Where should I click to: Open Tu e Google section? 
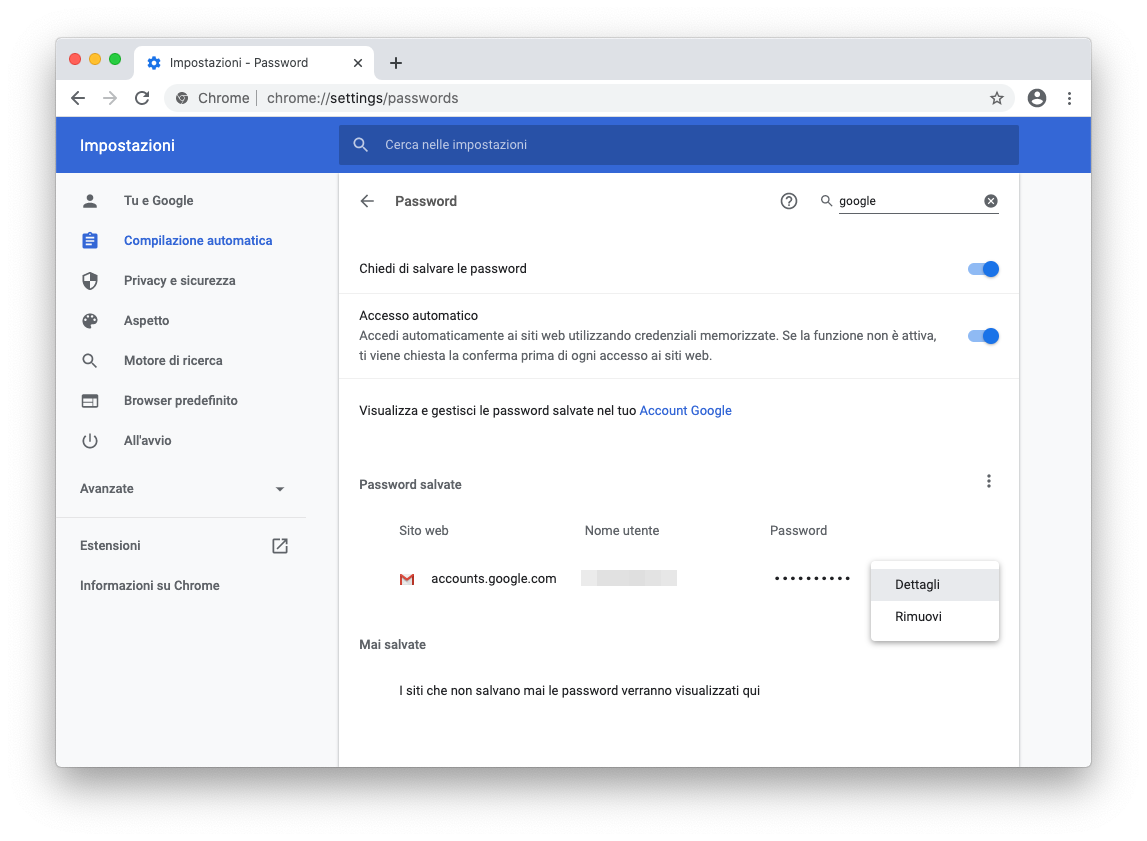click(158, 200)
